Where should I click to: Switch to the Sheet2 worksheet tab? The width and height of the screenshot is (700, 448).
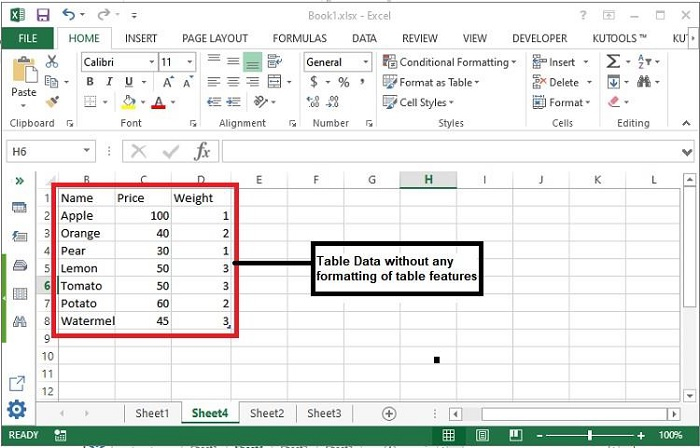(267, 413)
